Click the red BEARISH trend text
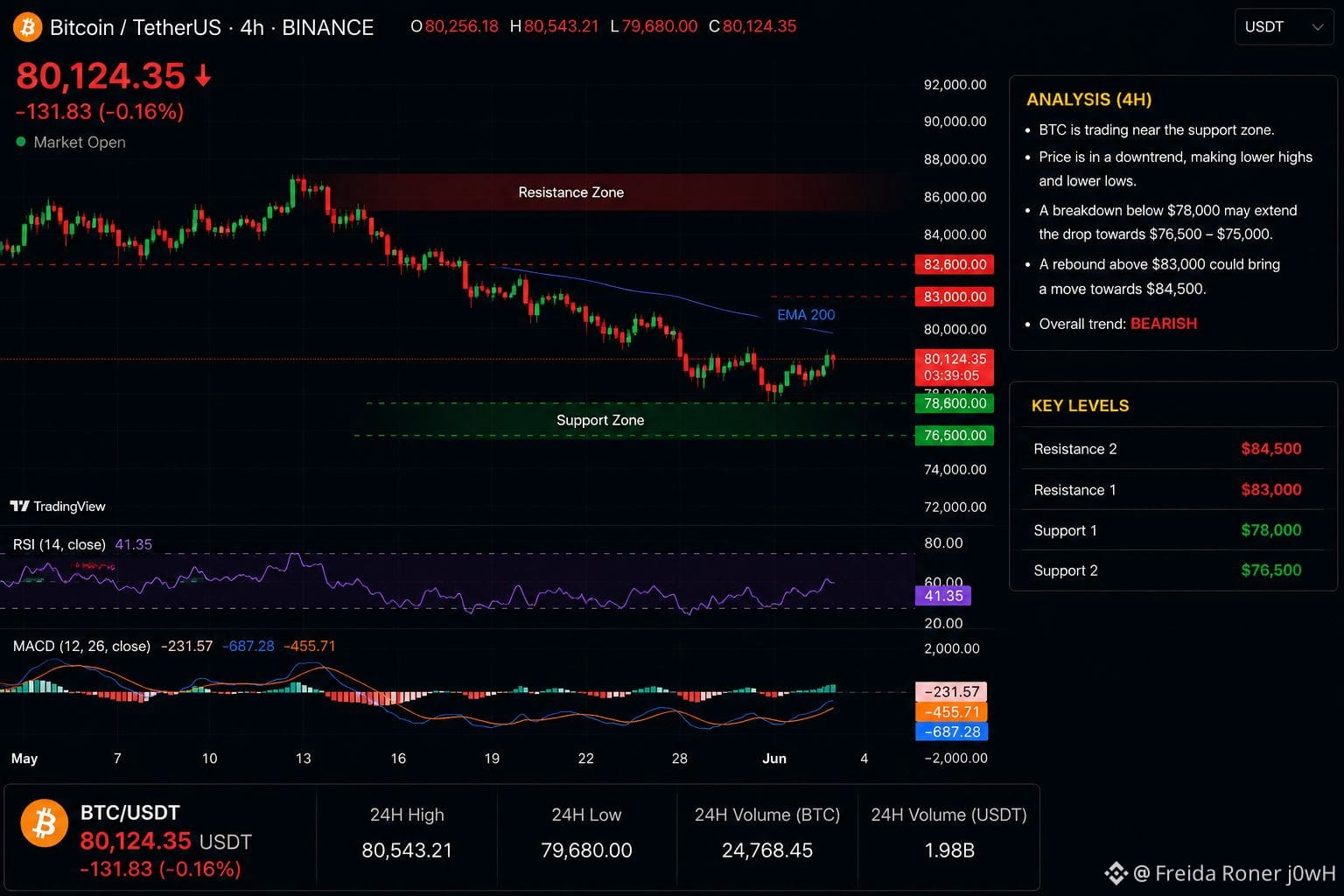Viewport: 1344px width, 896px height. point(1164,324)
